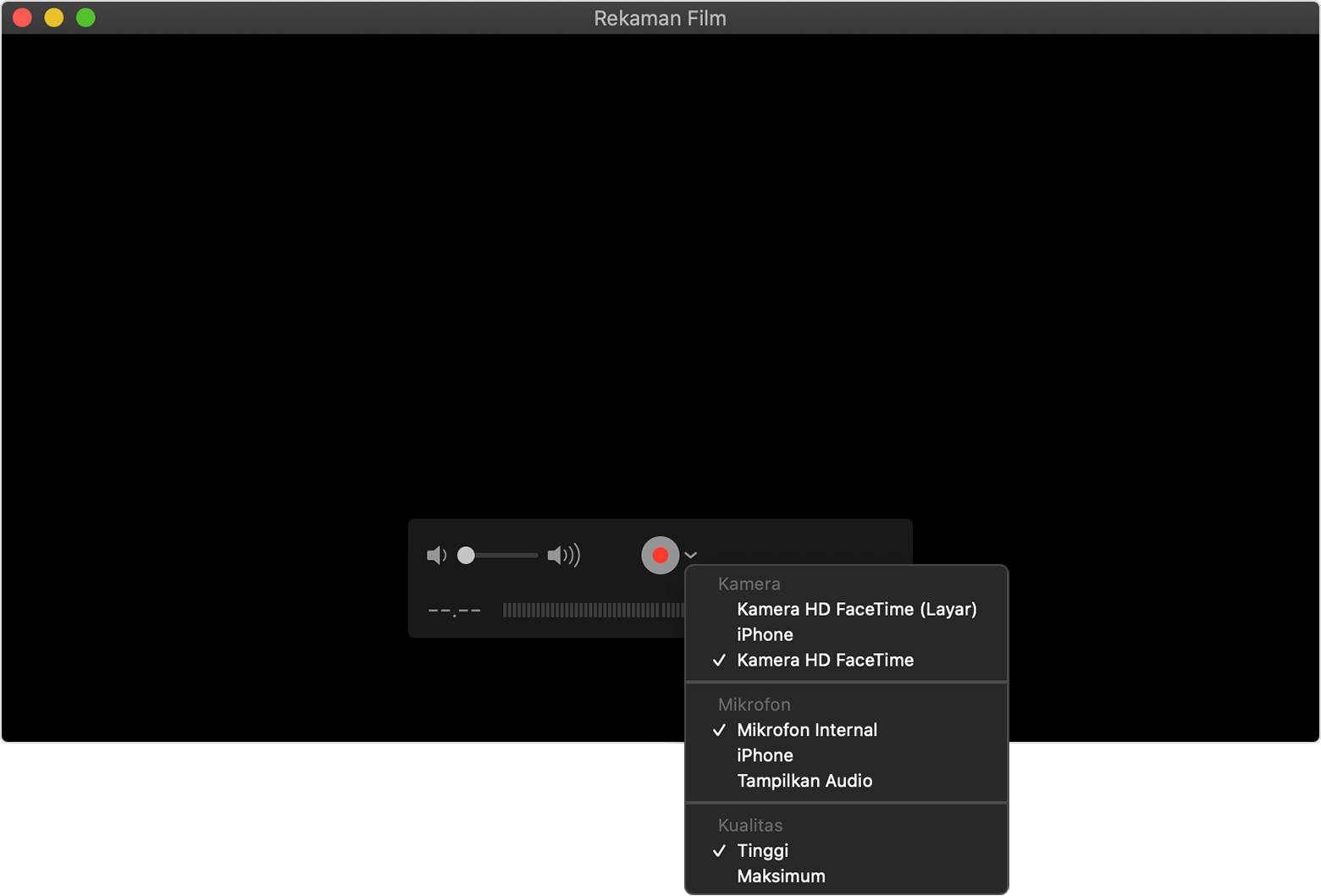Set recording quality to Maksimum
The height and width of the screenshot is (896, 1321).
pyautogui.click(x=781, y=876)
